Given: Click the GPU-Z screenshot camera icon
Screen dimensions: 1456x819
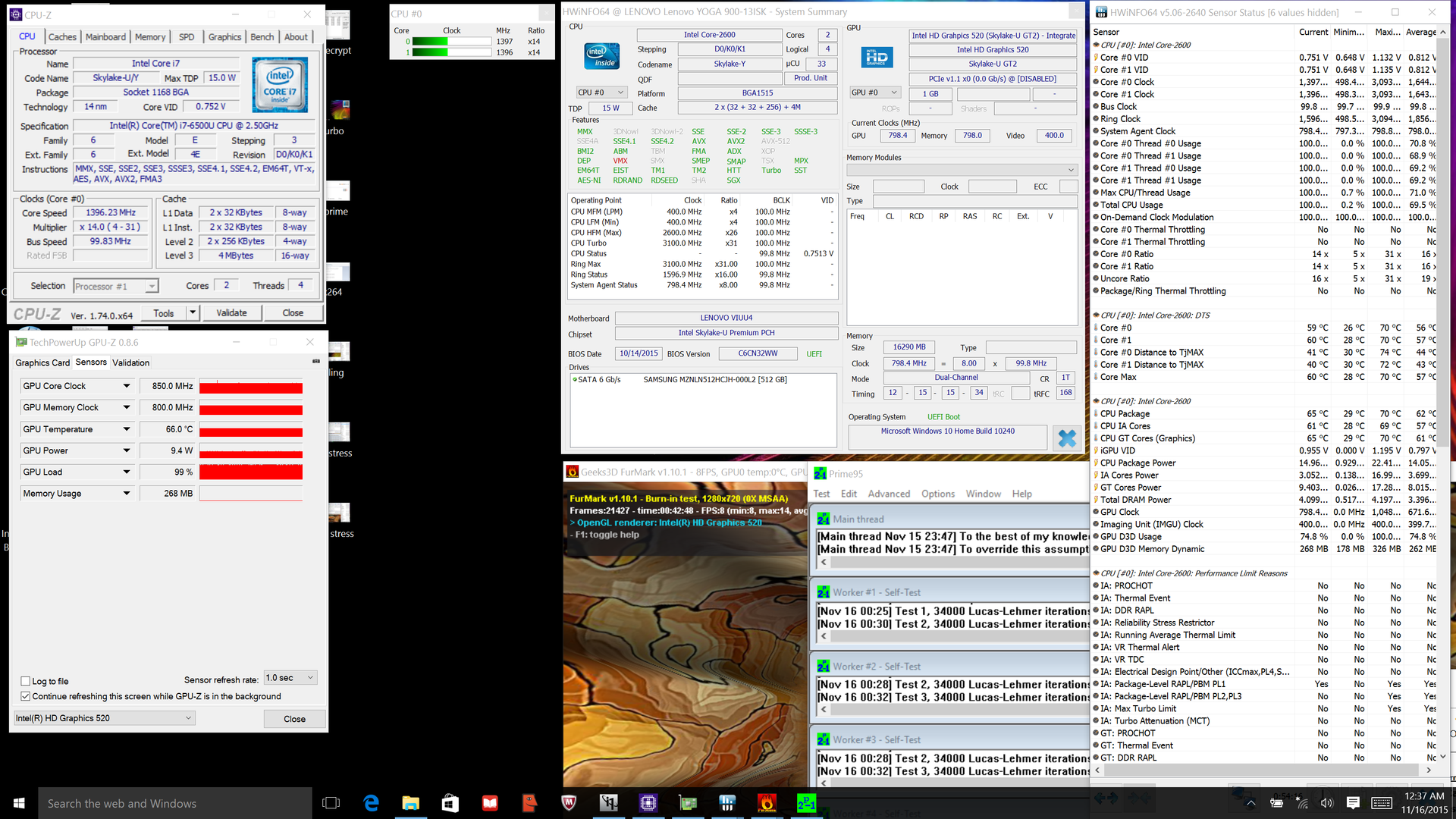Looking at the screenshot, I should [316, 362].
